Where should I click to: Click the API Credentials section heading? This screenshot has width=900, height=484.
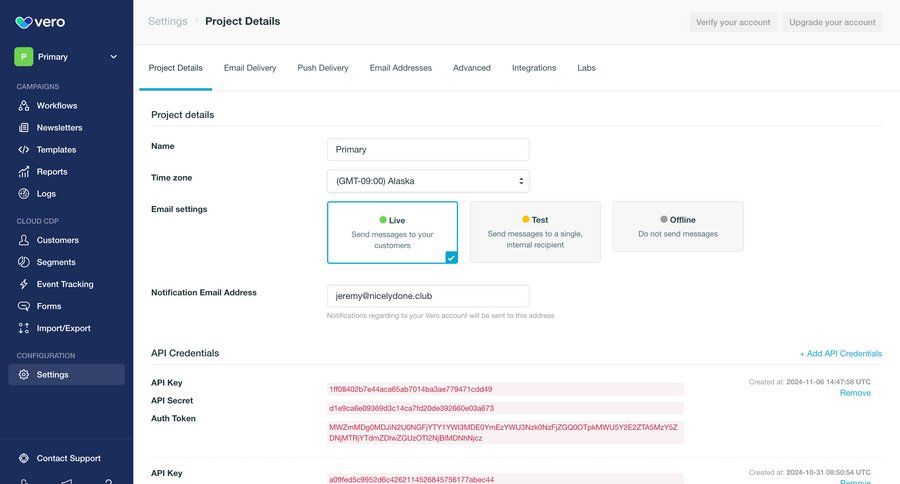(185, 353)
